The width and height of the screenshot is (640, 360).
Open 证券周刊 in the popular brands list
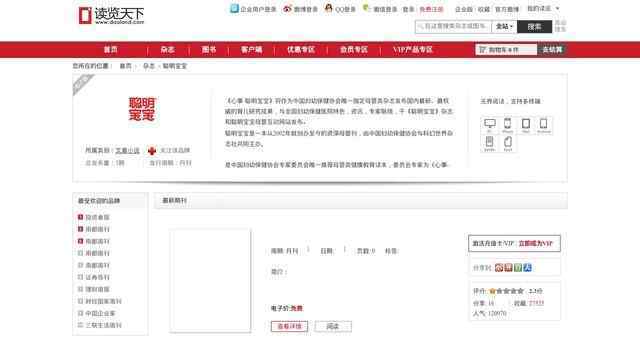tap(97, 277)
